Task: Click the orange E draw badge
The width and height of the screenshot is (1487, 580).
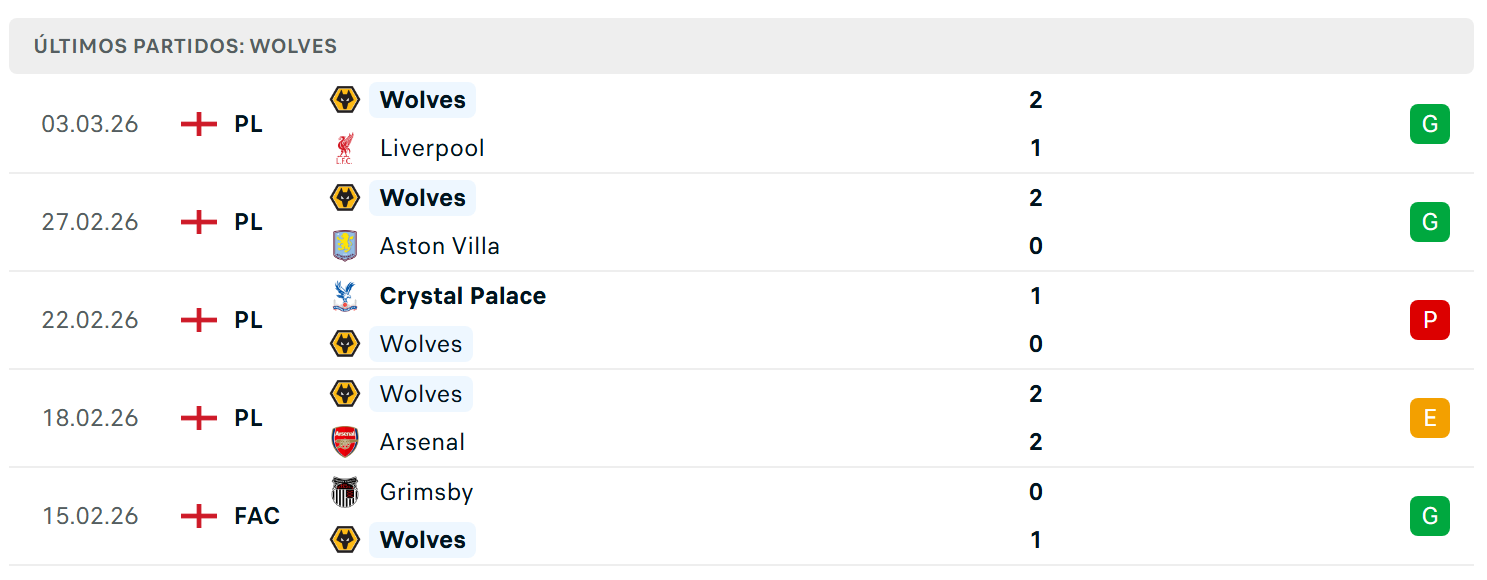Action: (x=1430, y=418)
